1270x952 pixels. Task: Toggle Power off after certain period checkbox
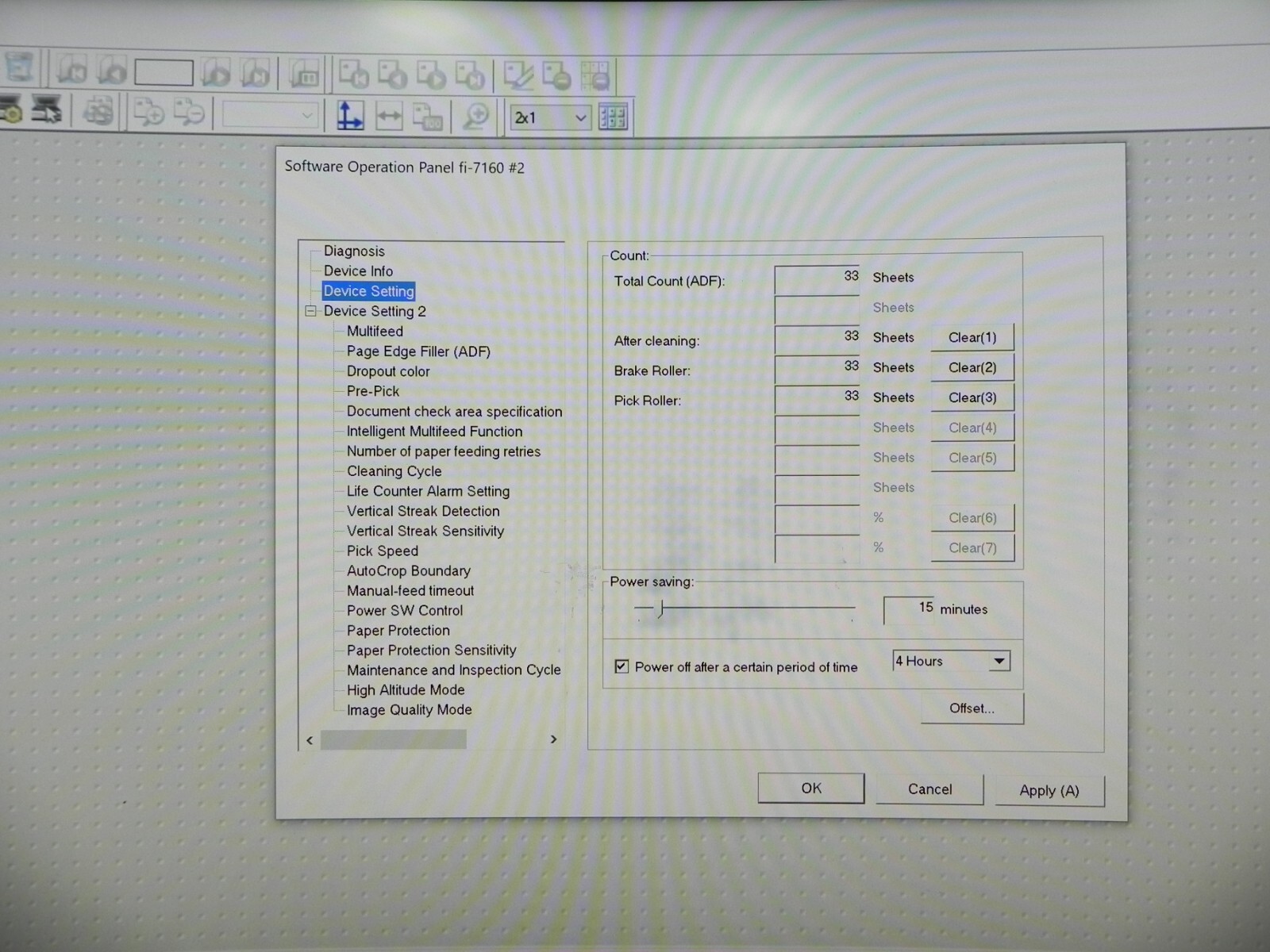[622, 666]
